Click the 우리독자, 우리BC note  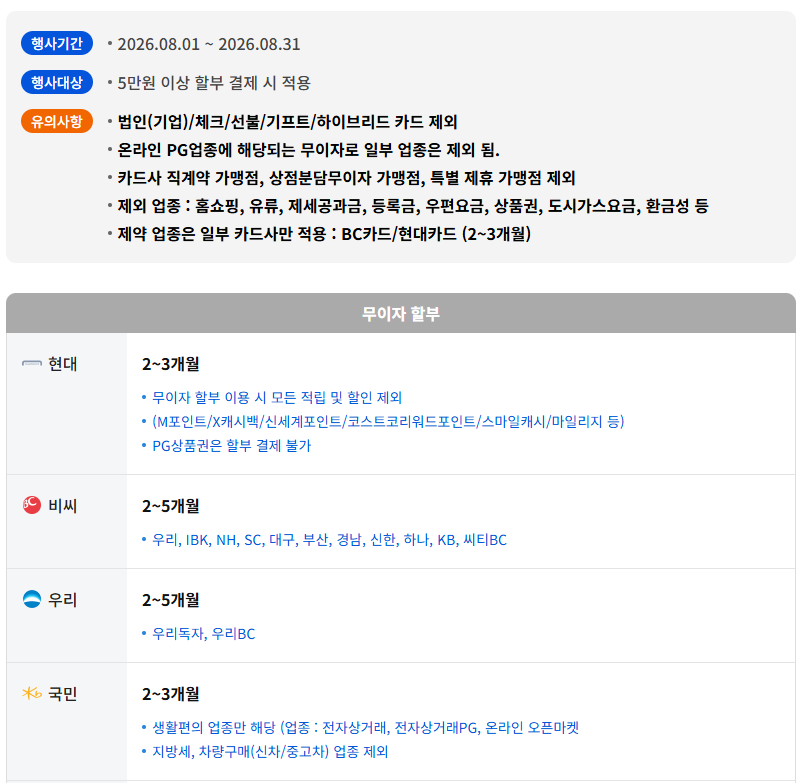tap(203, 633)
